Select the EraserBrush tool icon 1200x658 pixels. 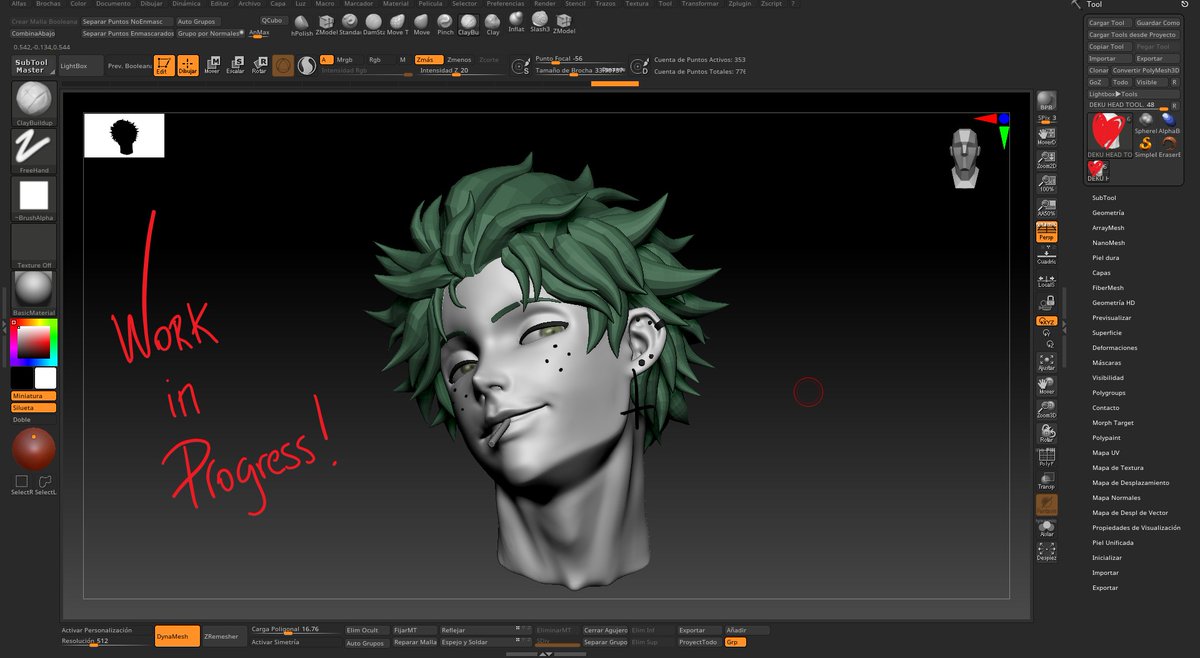pyautogui.click(x=1169, y=146)
